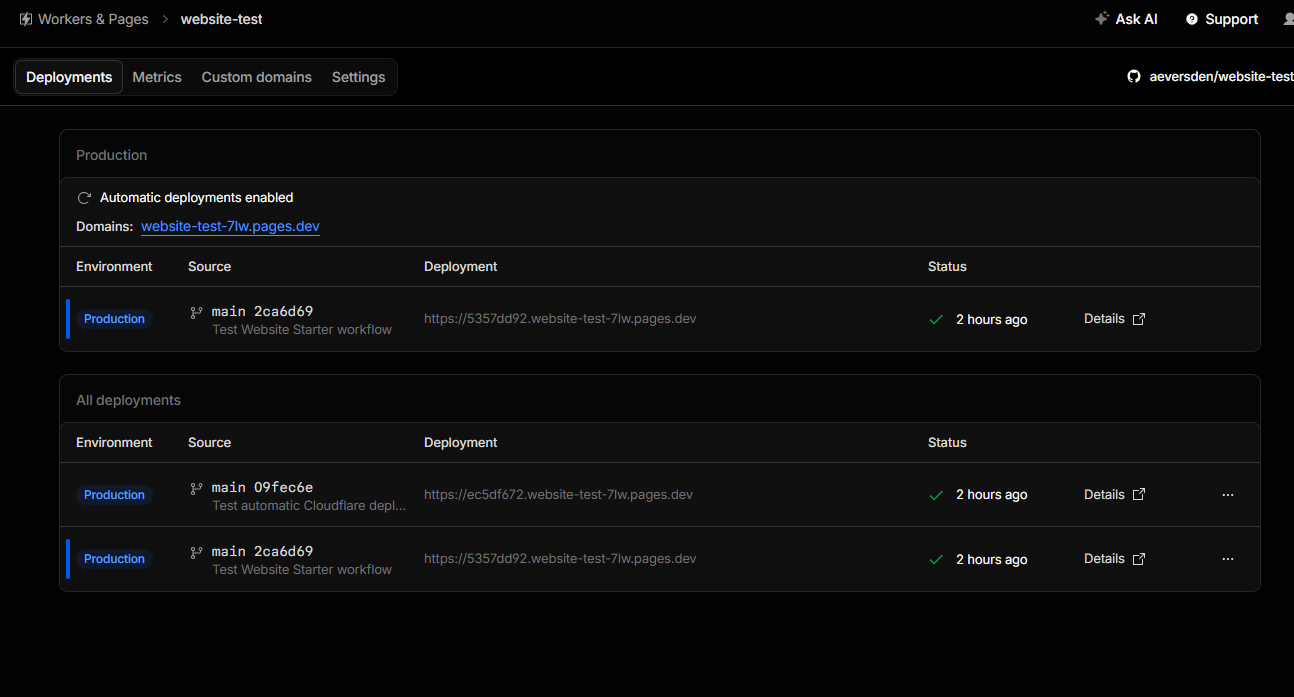Click Test Website Starter workflow in Production section
The height and width of the screenshot is (697, 1294).
(302, 330)
